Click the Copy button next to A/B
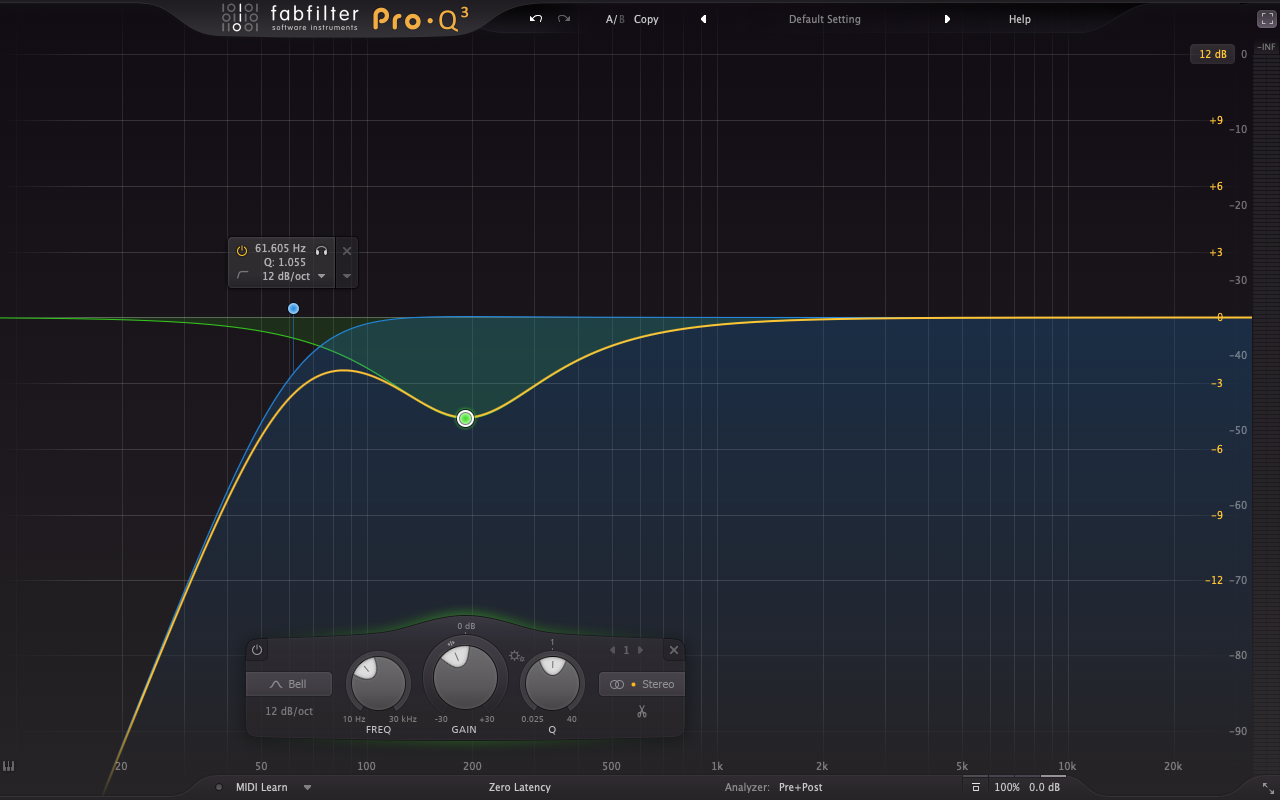 646,19
